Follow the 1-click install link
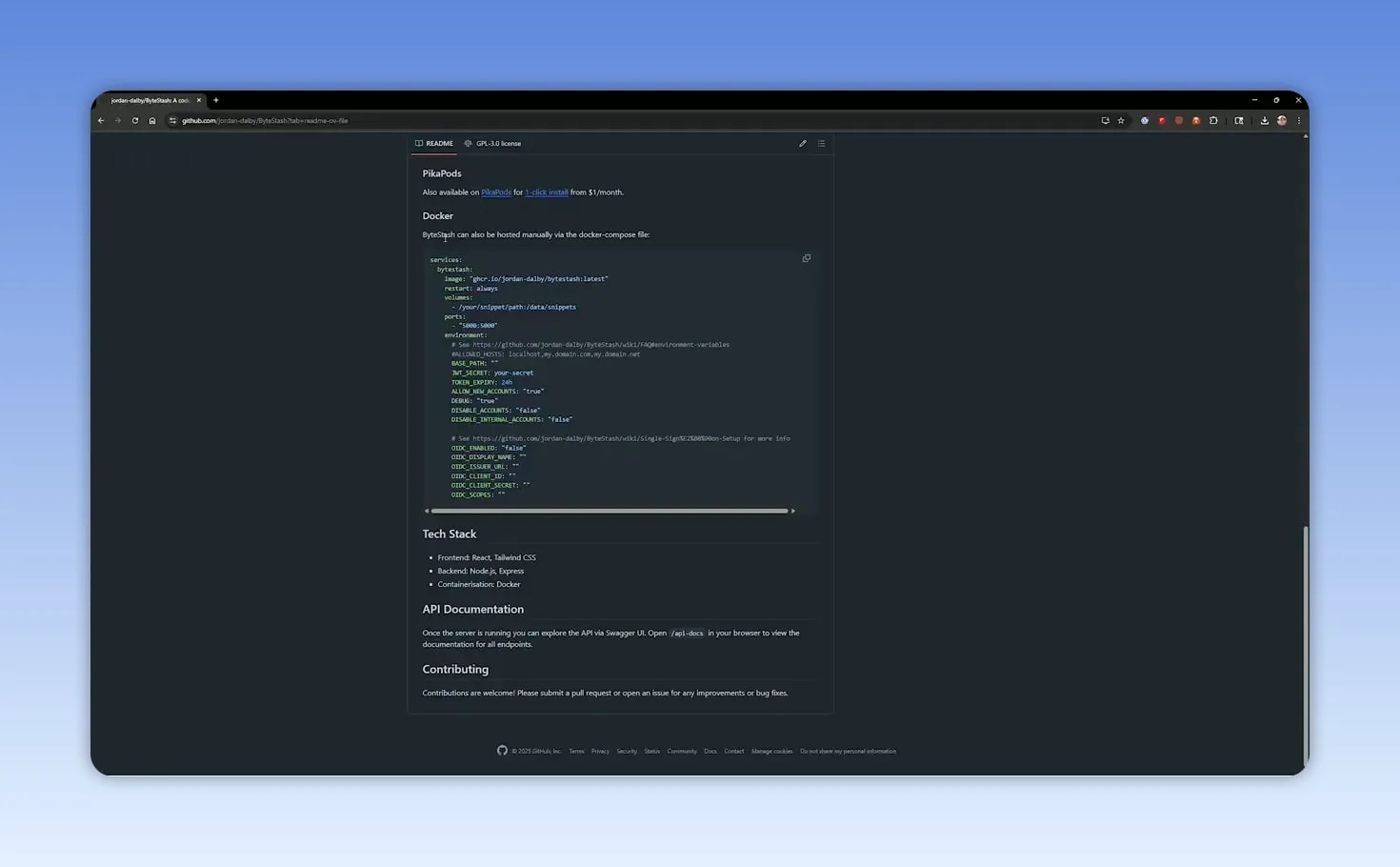Viewport: 1400px width, 867px height. [547, 192]
